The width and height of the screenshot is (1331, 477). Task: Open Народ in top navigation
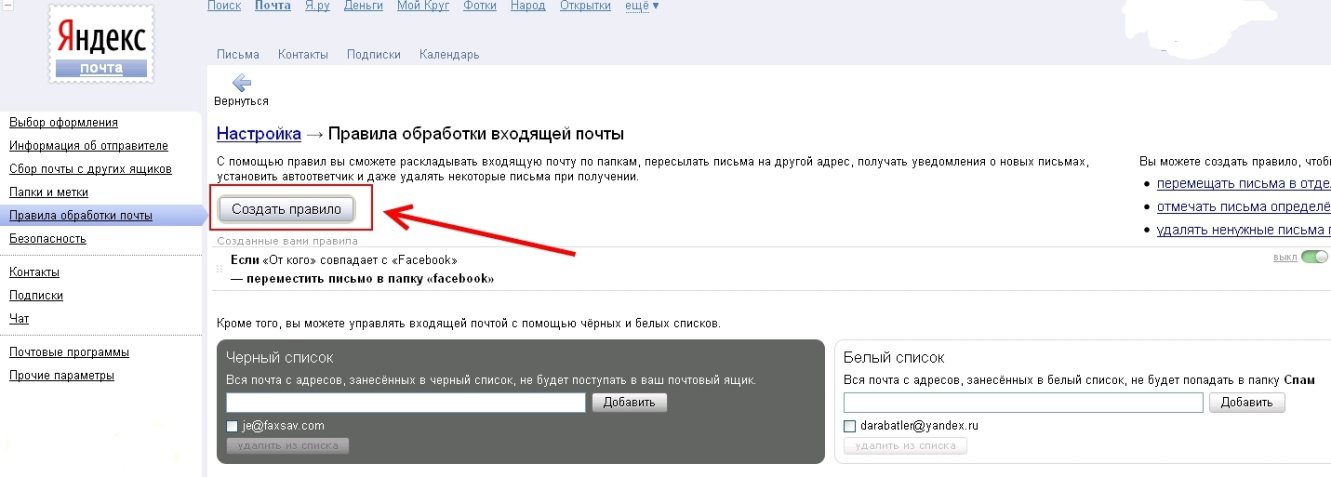530,7
